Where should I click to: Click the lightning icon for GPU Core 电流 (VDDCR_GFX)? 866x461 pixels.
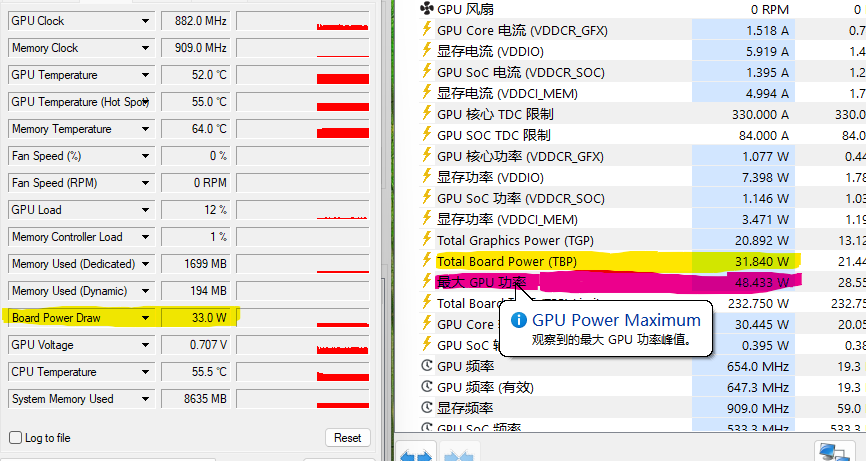(x=426, y=29)
